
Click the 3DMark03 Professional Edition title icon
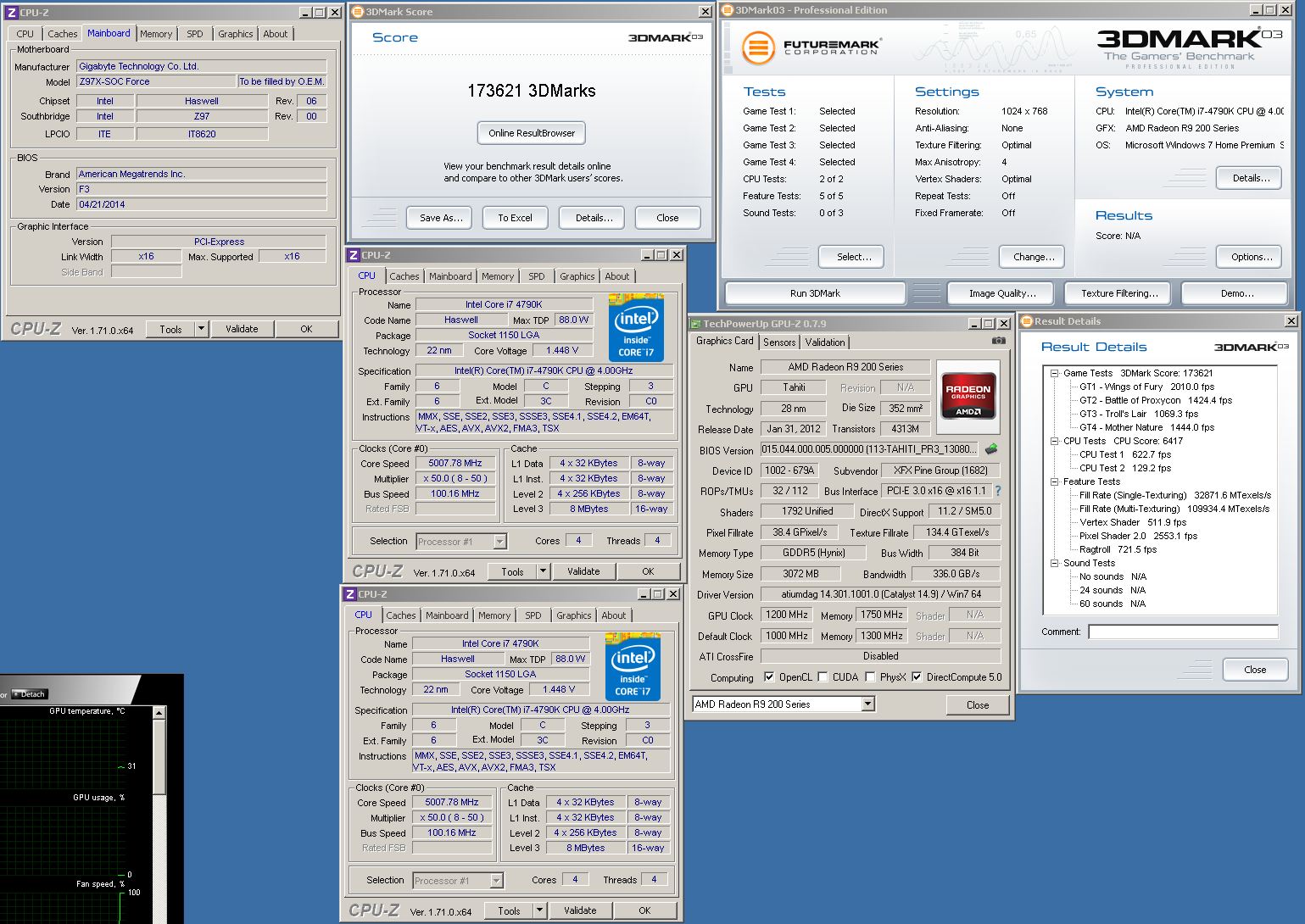[728, 10]
